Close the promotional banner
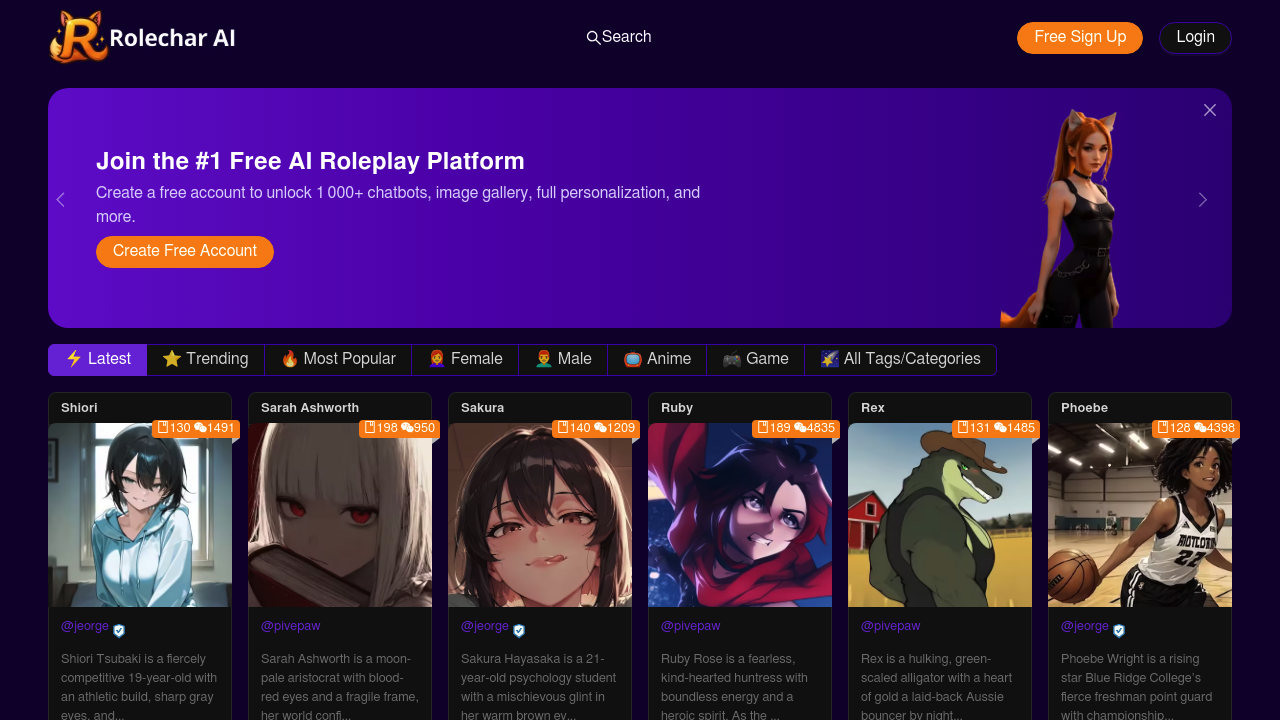 coord(1210,110)
